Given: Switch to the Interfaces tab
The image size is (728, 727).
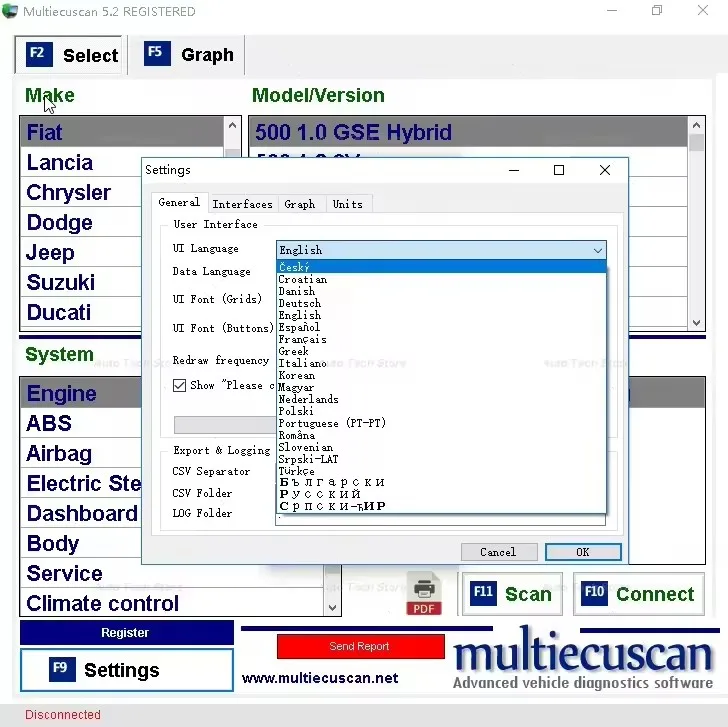Looking at the screenshot, I should point(242,204).
